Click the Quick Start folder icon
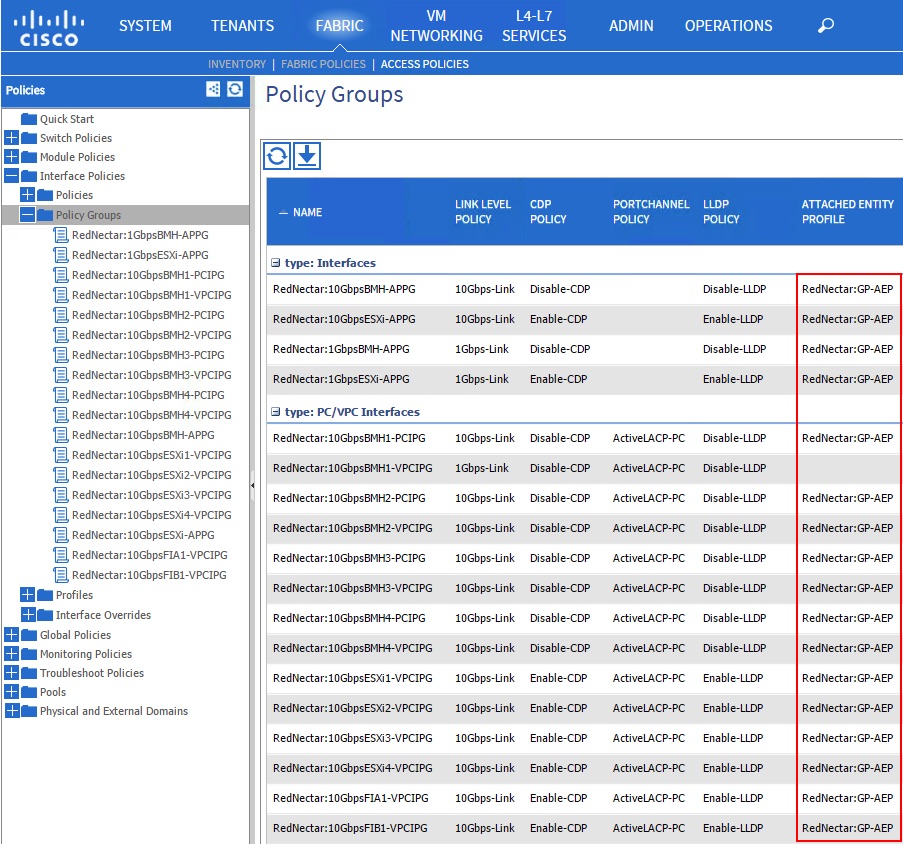 pos(29,119)
